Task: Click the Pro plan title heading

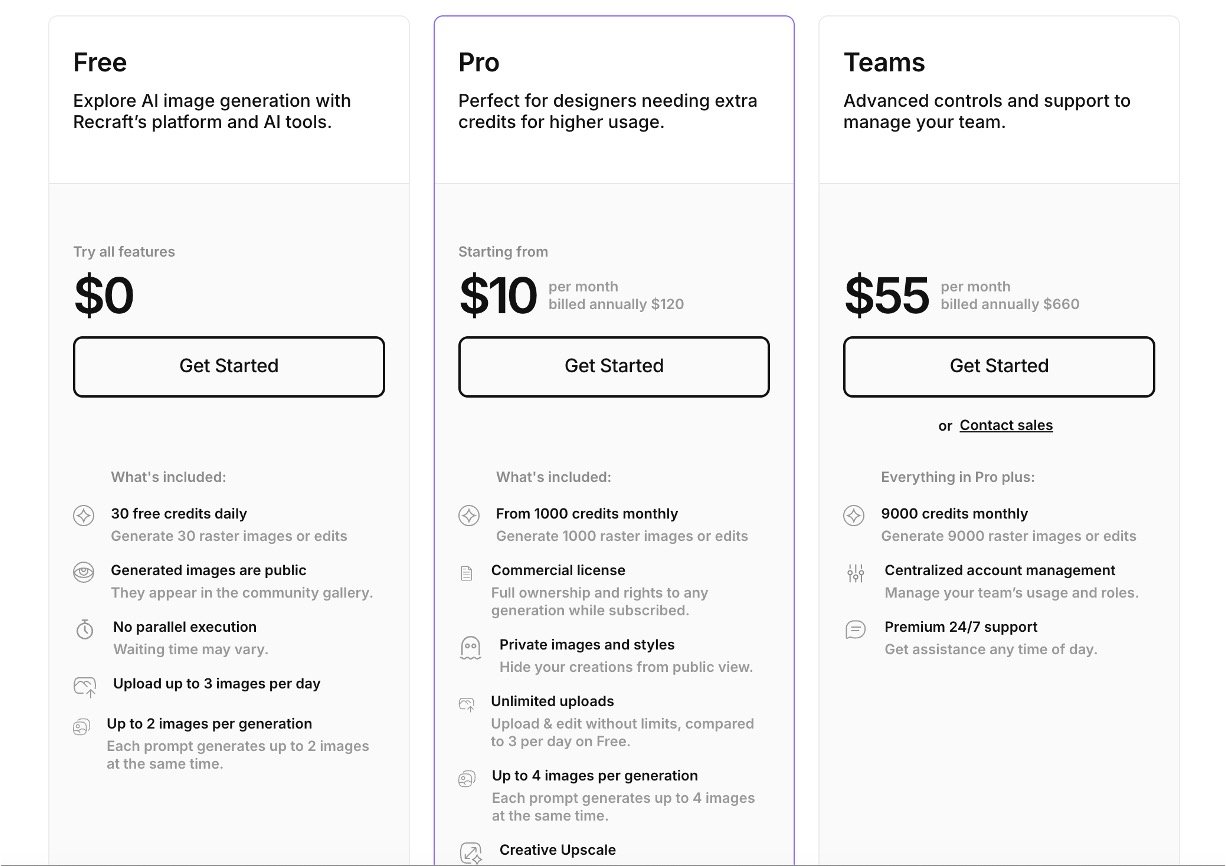Action: pos(479,62)
